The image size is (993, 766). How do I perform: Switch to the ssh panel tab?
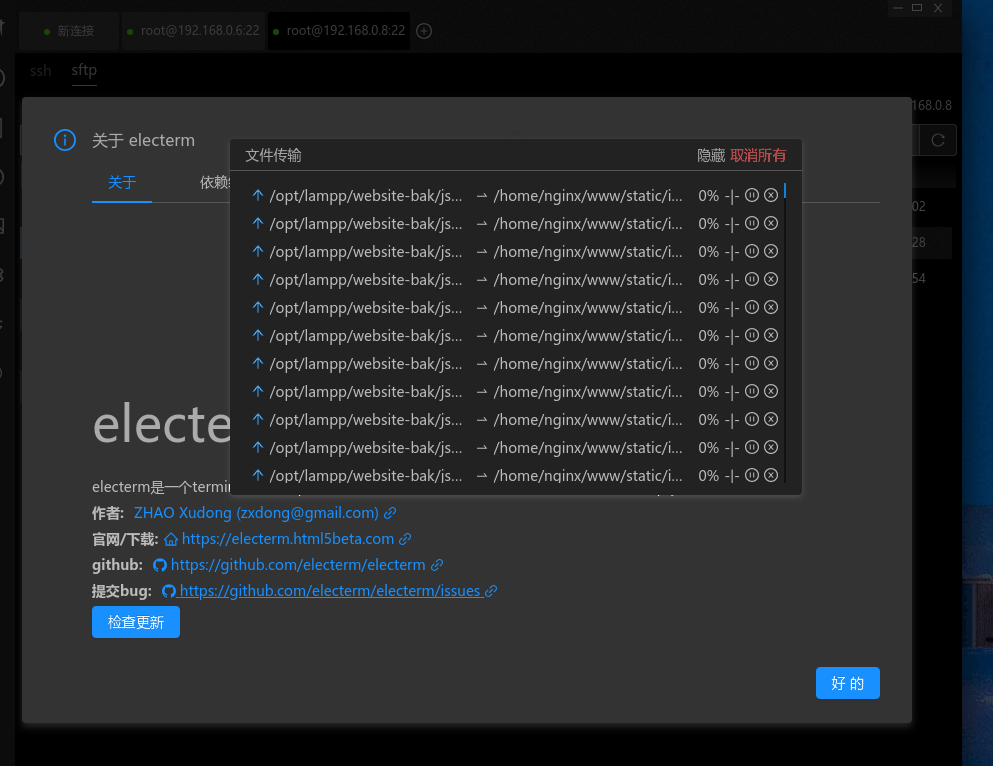[41, 70]
